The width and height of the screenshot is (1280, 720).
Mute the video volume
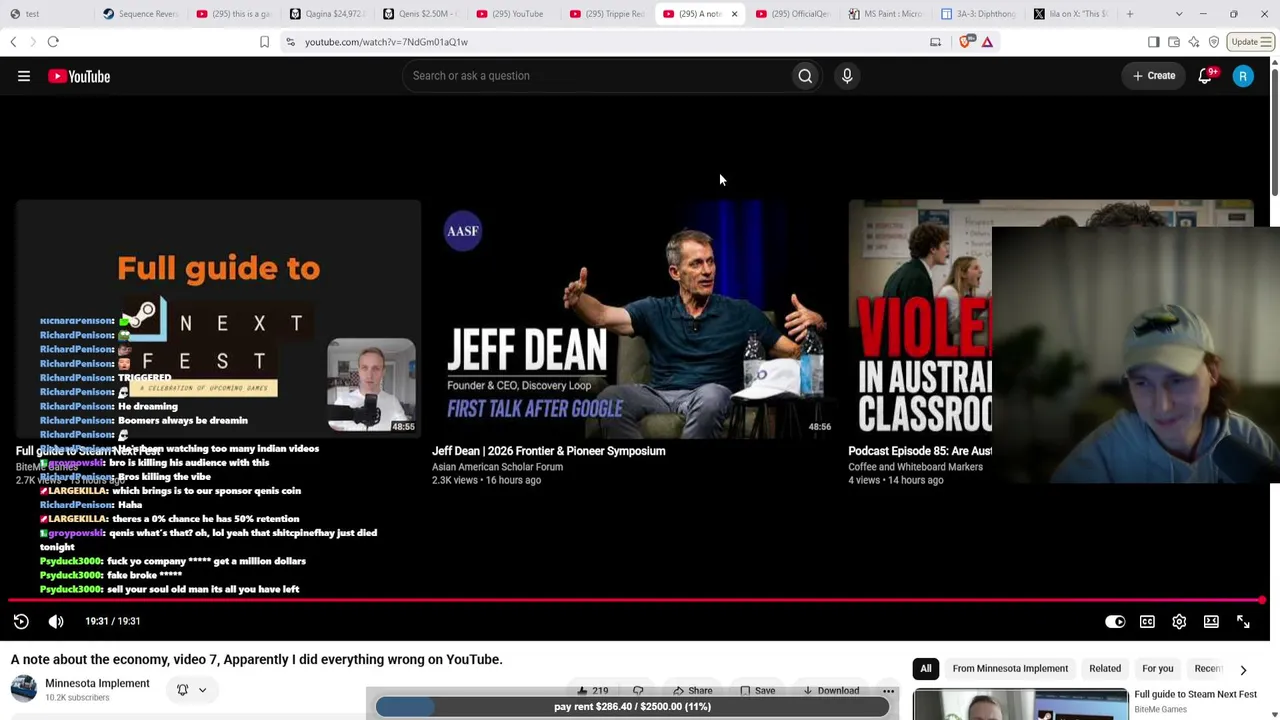tap(56, 621)
